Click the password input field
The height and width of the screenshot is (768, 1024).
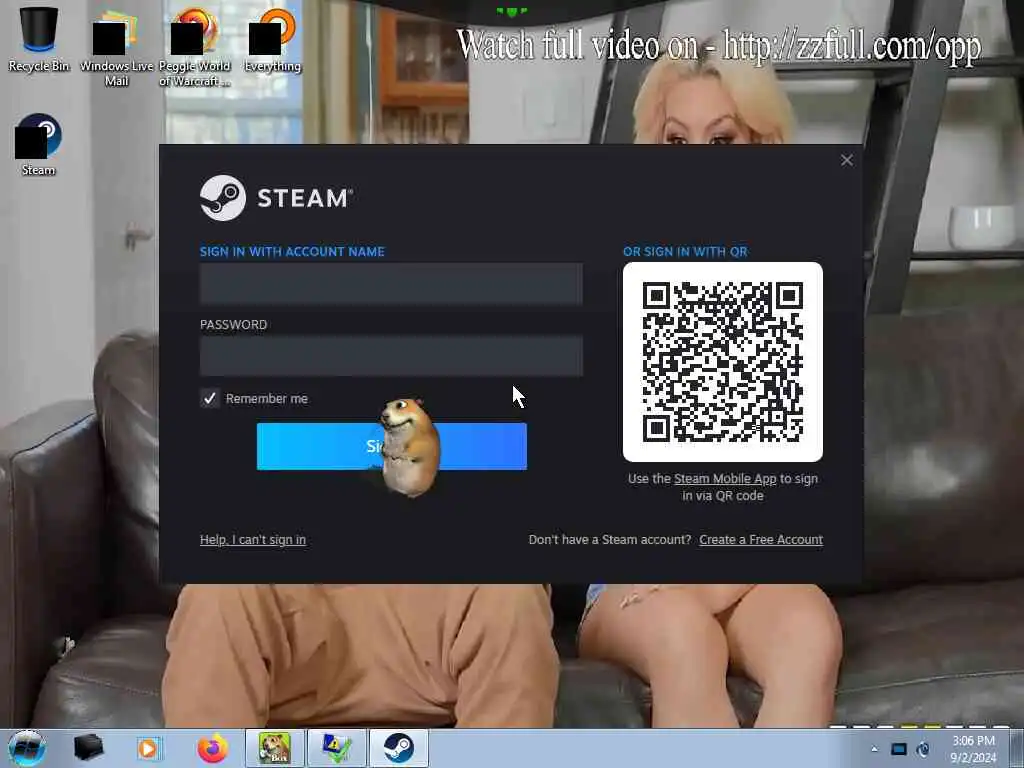click(x=391, y=356)
